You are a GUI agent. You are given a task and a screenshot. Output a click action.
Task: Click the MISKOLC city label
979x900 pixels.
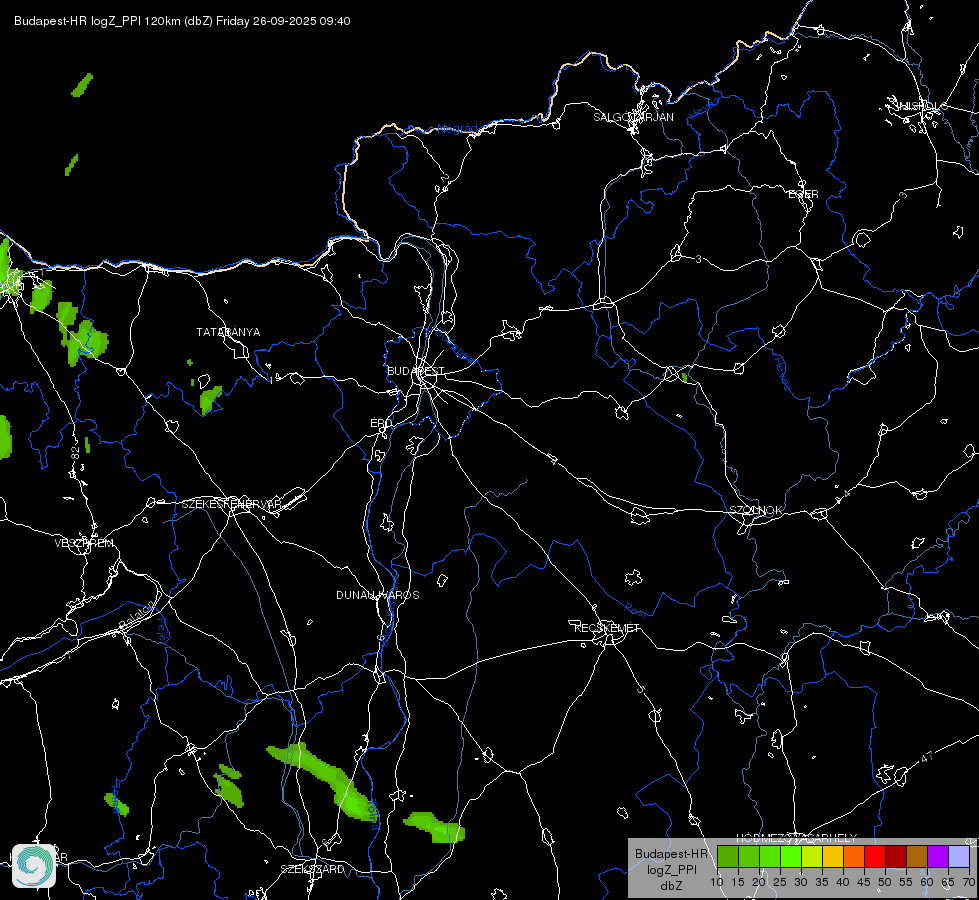pyautogui.click(x=920, y=106)
